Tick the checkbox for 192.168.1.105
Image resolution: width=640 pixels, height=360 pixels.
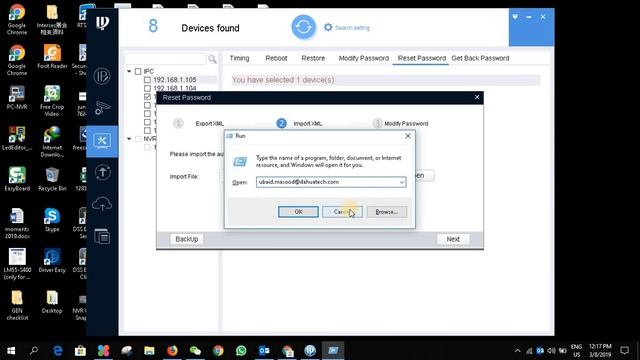click(x=147, y=80)
